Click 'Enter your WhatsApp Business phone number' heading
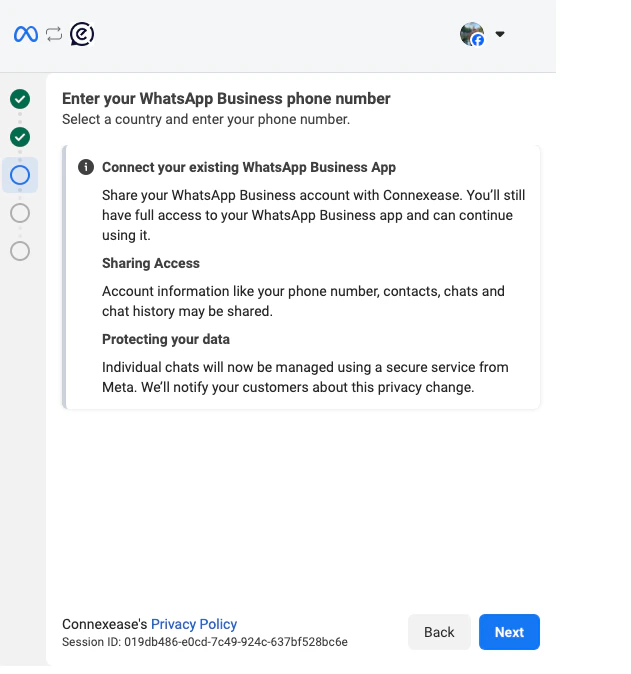Image resolution: width=631 pixels, height=674 pixels. click(226, 98)
